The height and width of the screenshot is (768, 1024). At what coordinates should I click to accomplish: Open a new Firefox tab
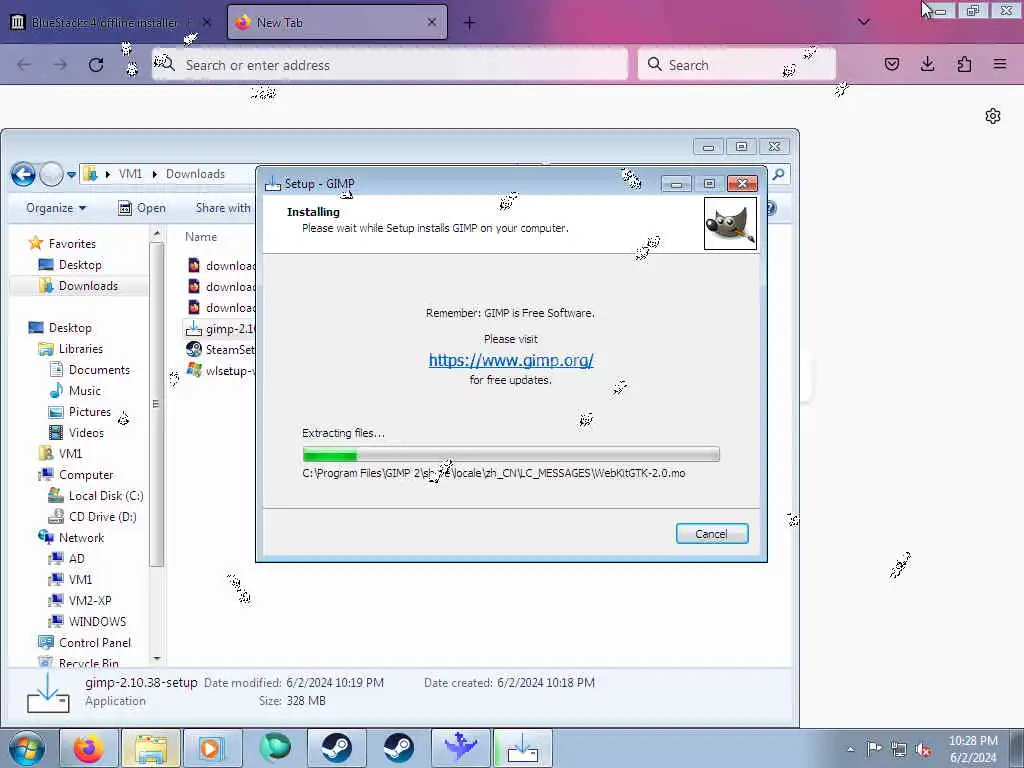[469, 23]
